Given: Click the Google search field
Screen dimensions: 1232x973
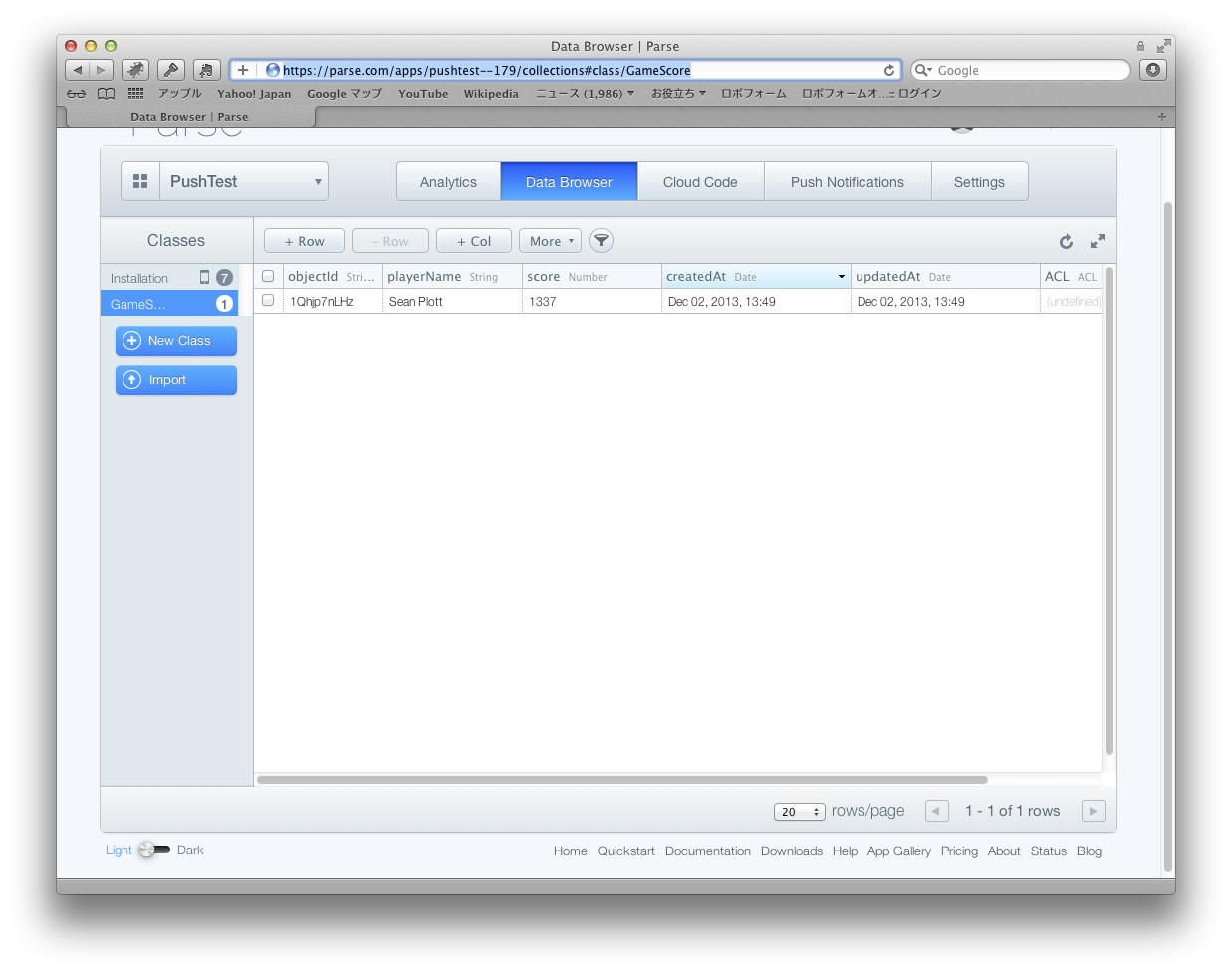Looking at the screenshot, I should [x=1021, y=70].
